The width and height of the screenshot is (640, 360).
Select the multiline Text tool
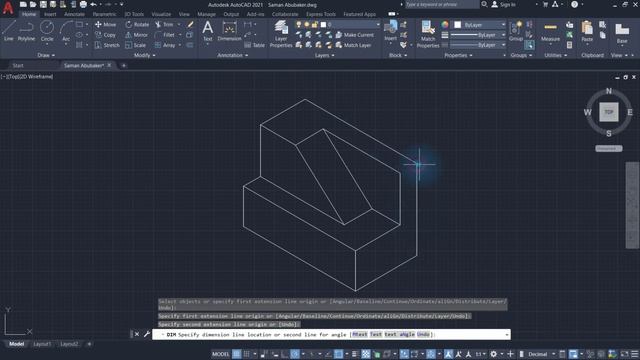[x=207, y=31]
